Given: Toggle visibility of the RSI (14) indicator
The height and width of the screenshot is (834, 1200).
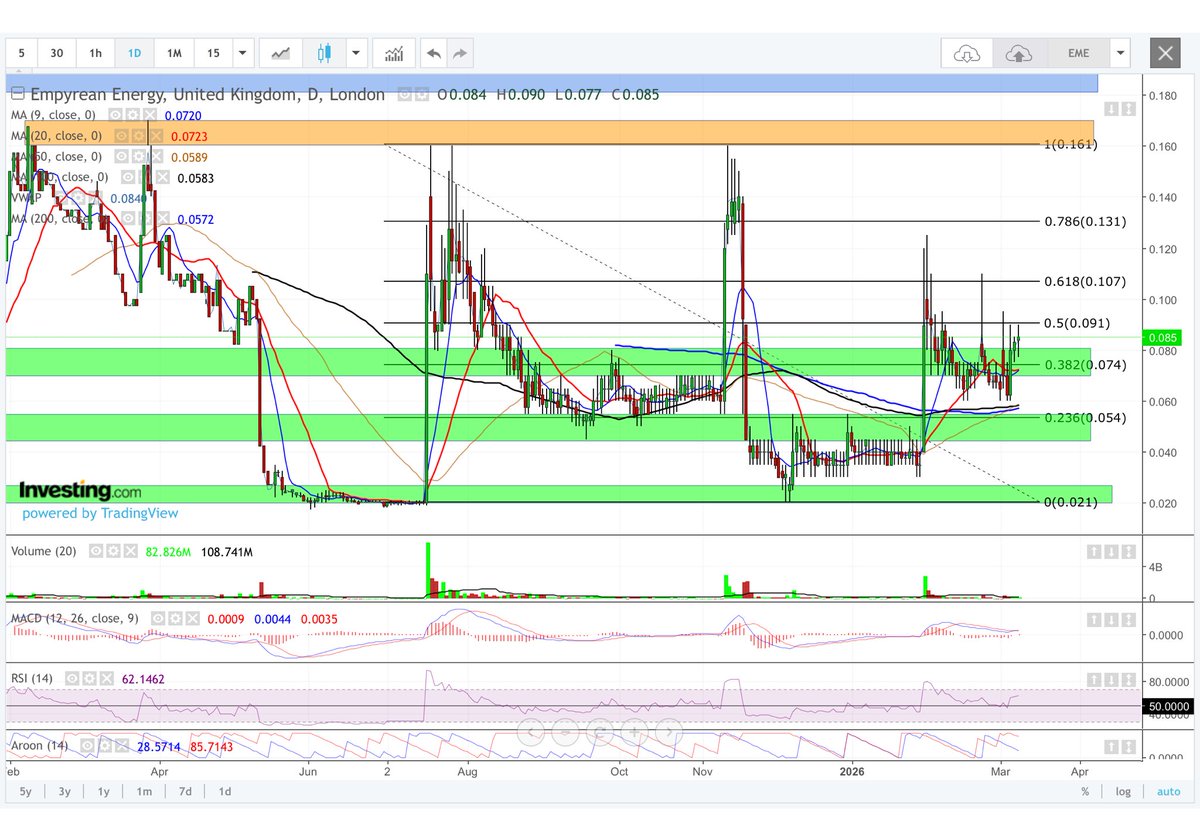Looking at the screenshot, I should click(x=70, y=677).
